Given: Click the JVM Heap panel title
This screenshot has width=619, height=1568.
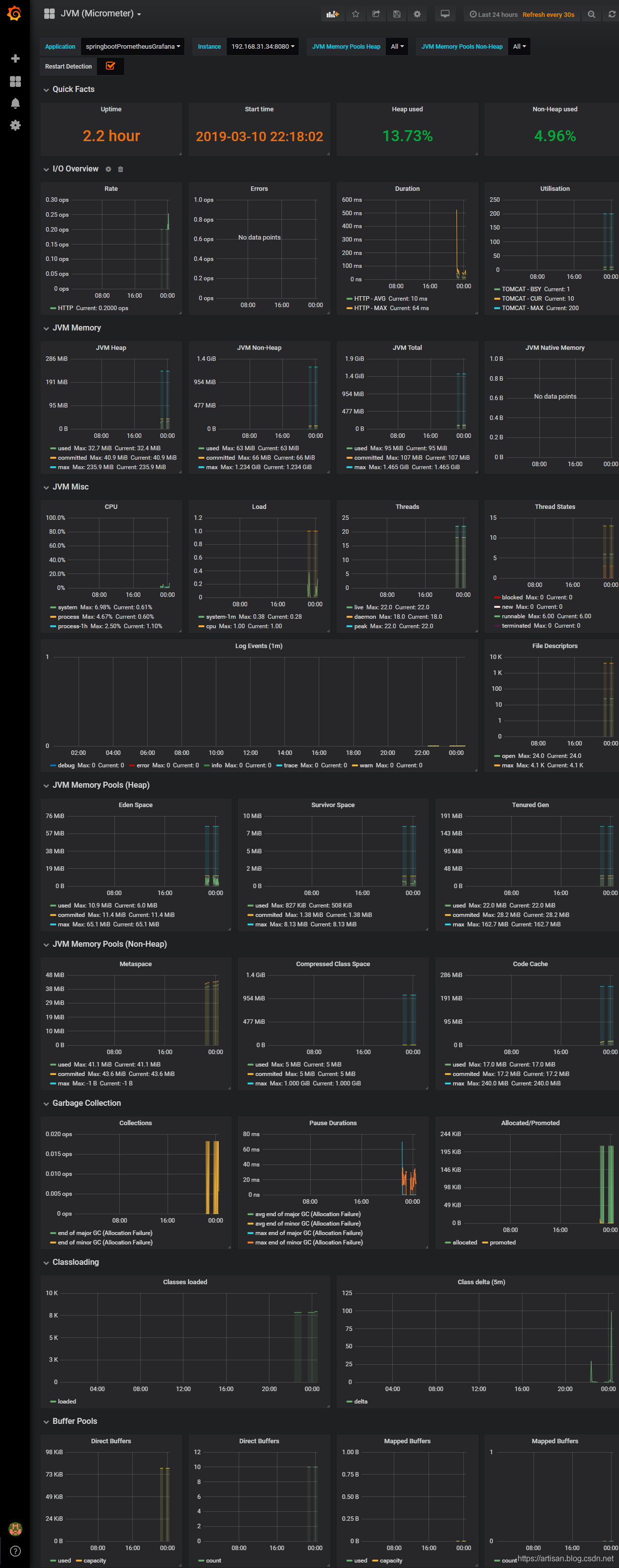Looking at the screenshot, I should (111, 347).
